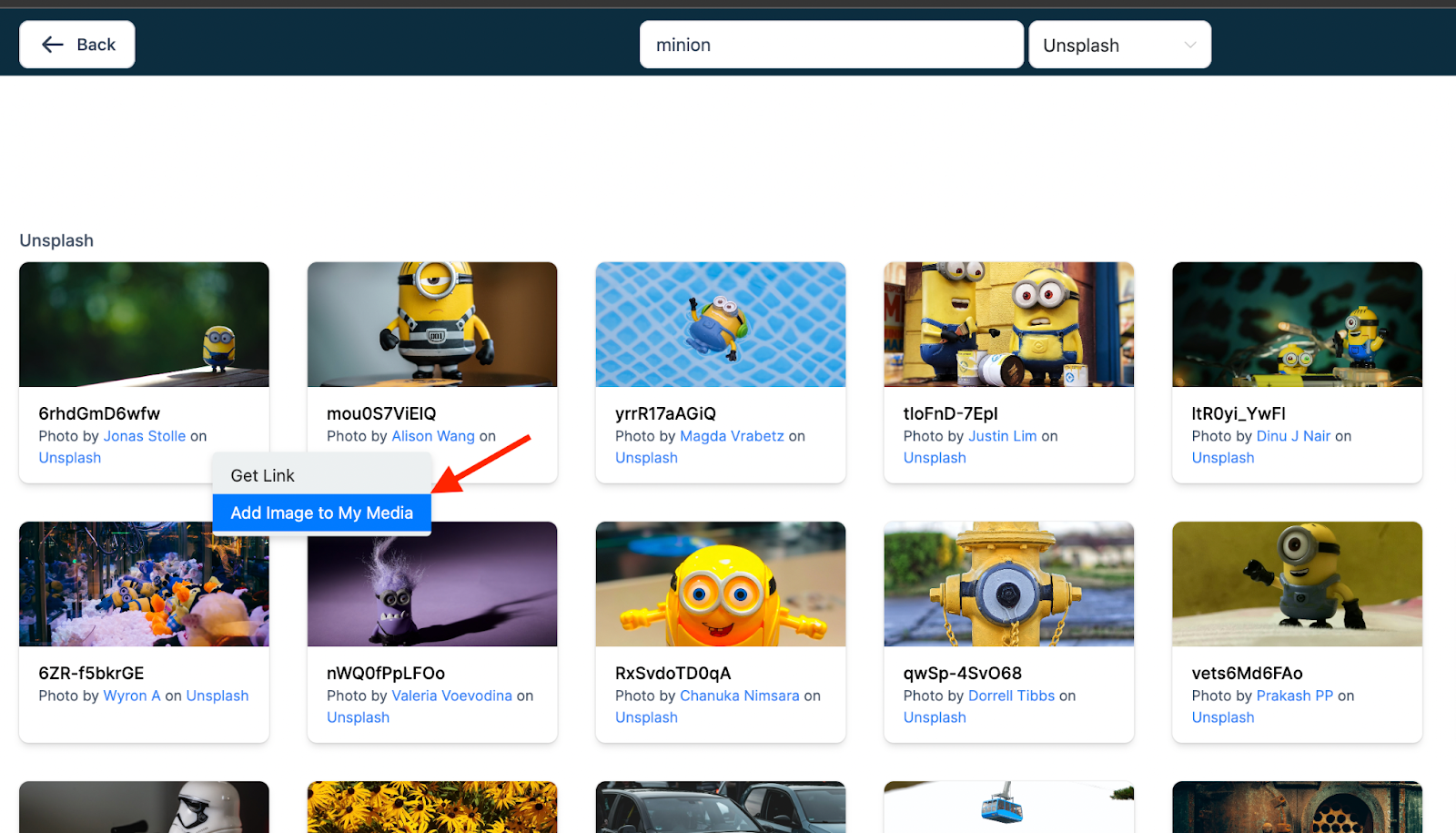Select the minion swimming on blue net thumbnail
The image size is (1456, 833).
point(720,324)
